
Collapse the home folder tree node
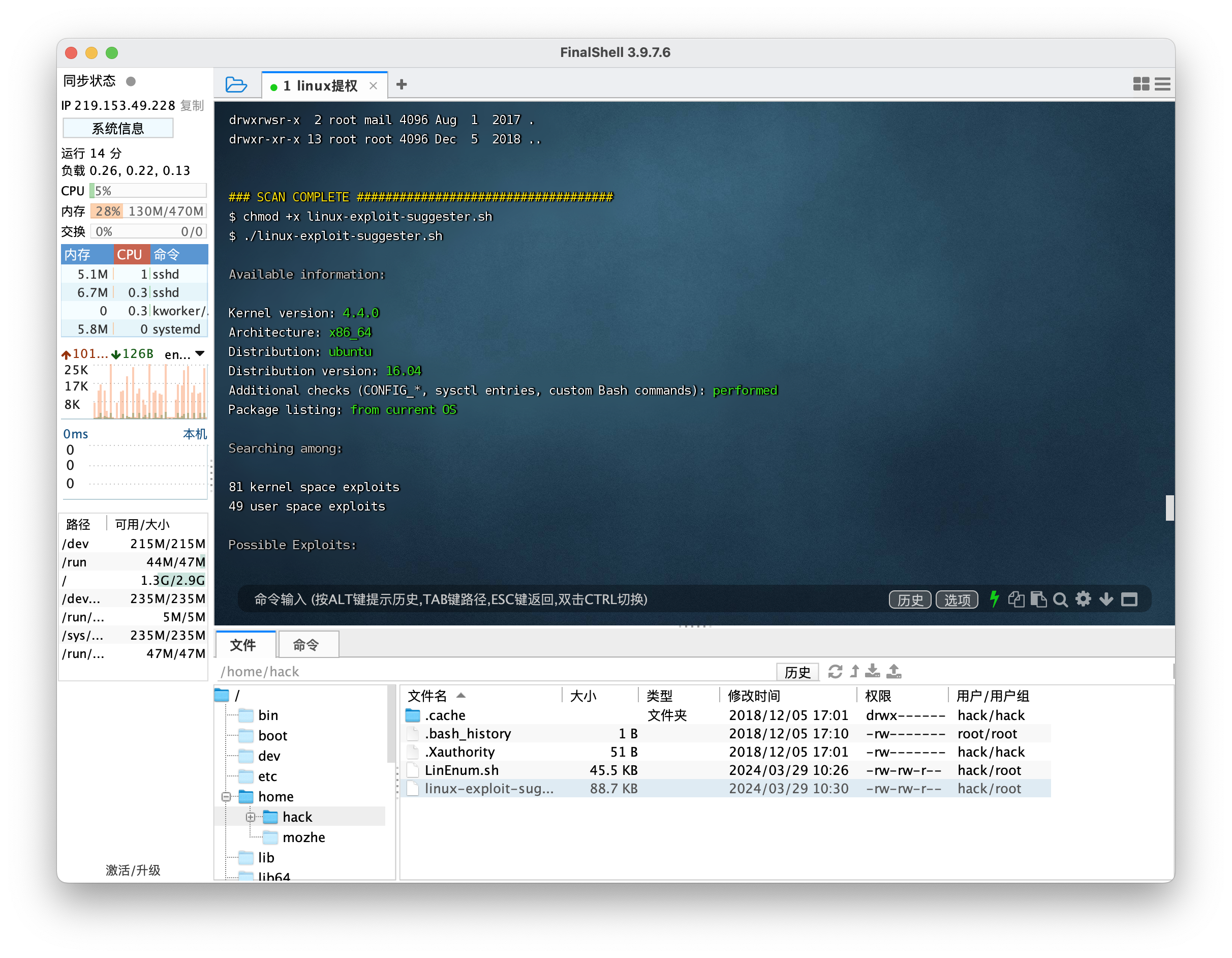(226, 796)
